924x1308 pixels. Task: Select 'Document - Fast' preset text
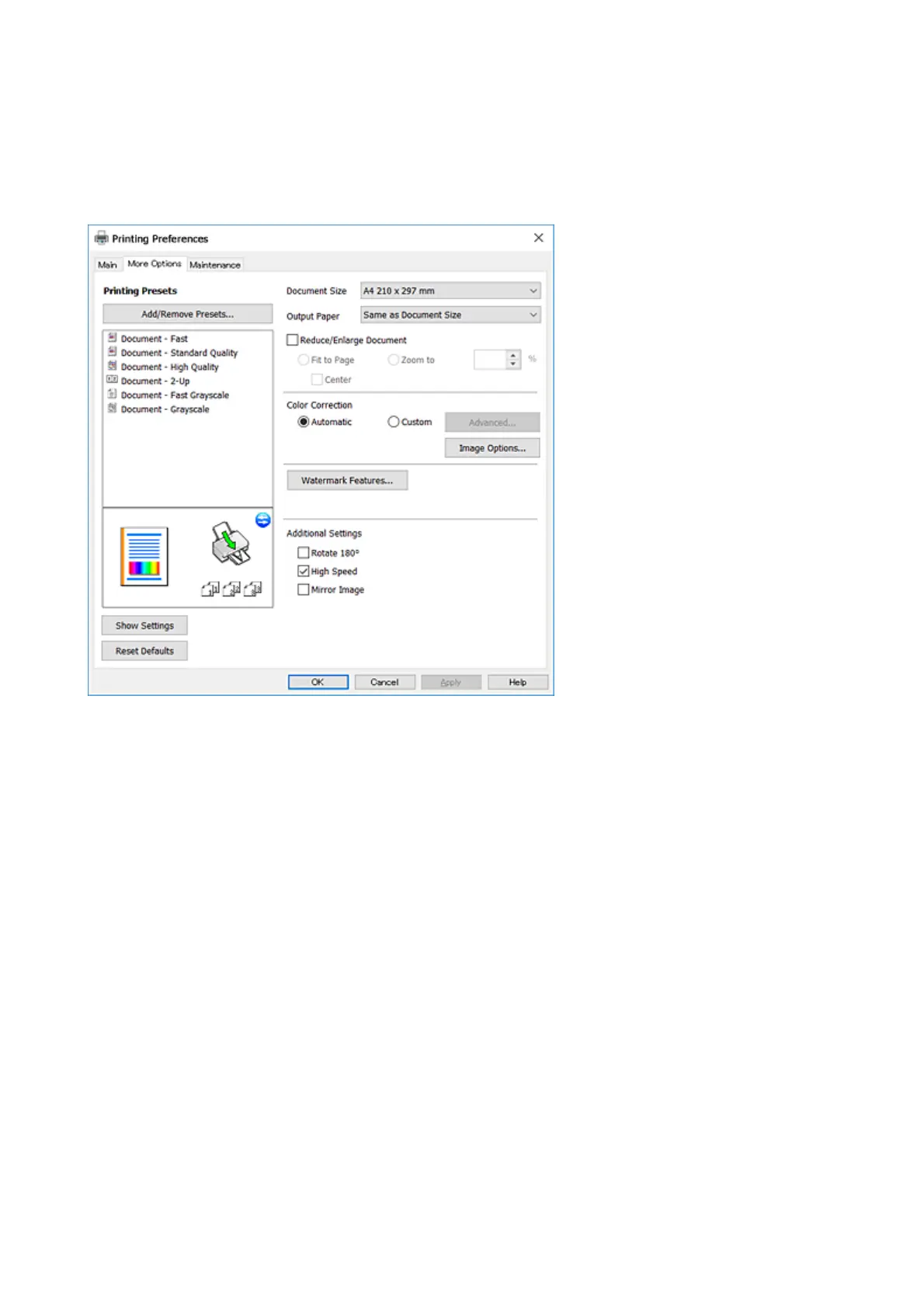pos(155,339)
